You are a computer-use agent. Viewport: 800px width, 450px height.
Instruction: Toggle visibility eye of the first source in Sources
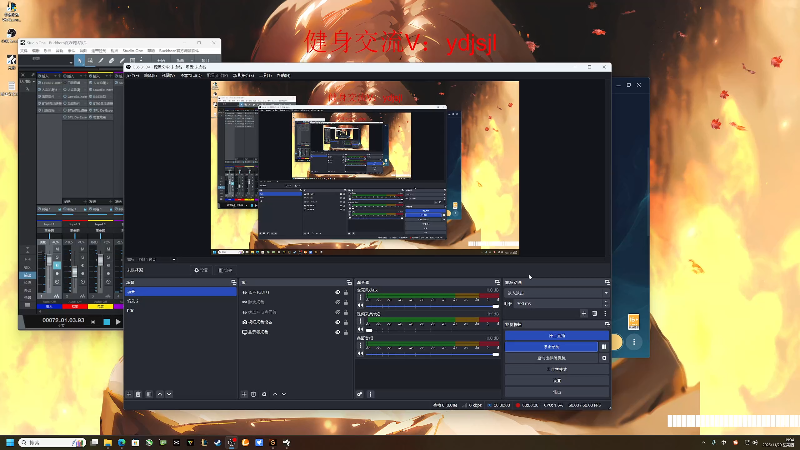[337, 293]
